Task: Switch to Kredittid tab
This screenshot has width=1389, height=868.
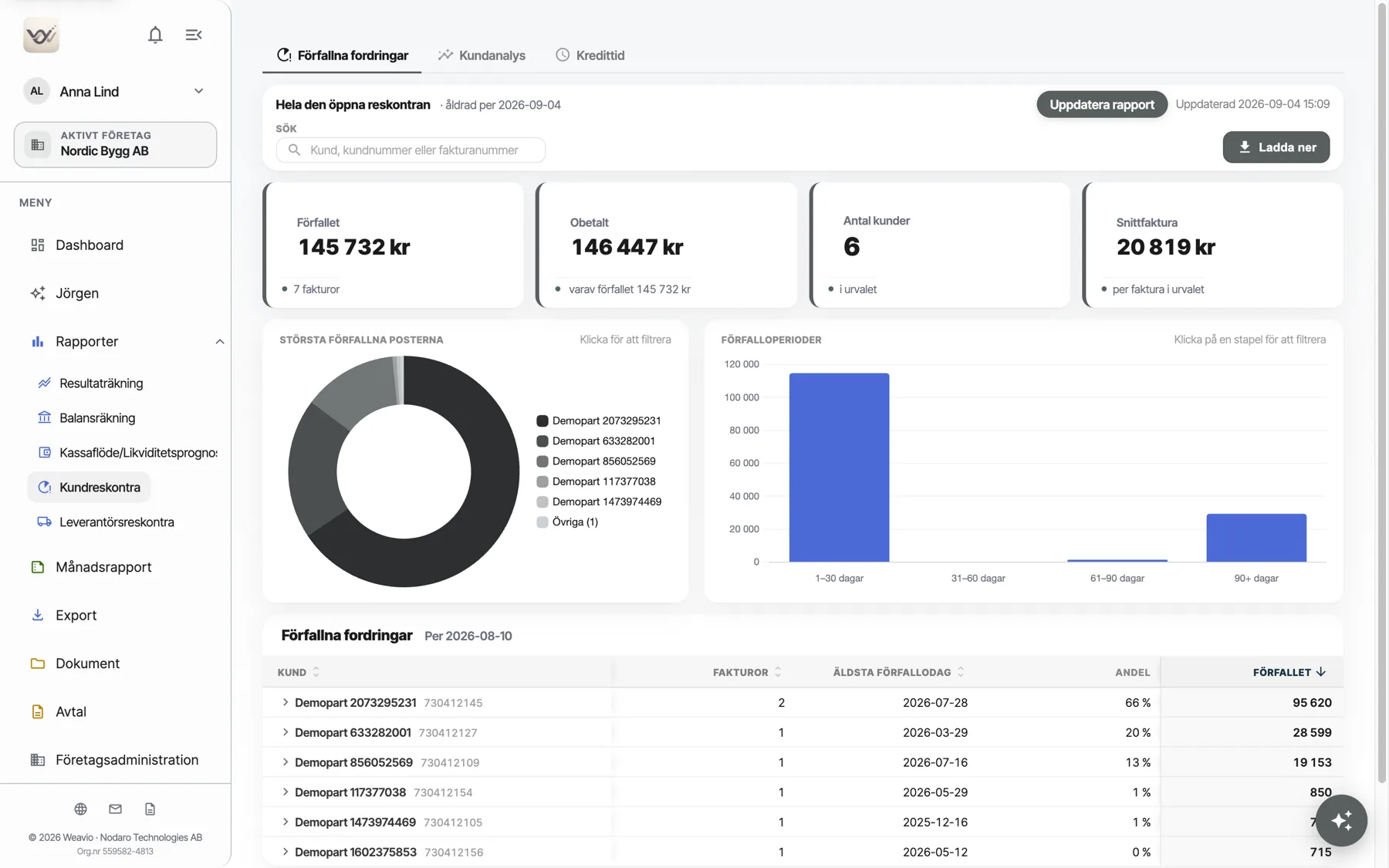Action: point(590,55)
